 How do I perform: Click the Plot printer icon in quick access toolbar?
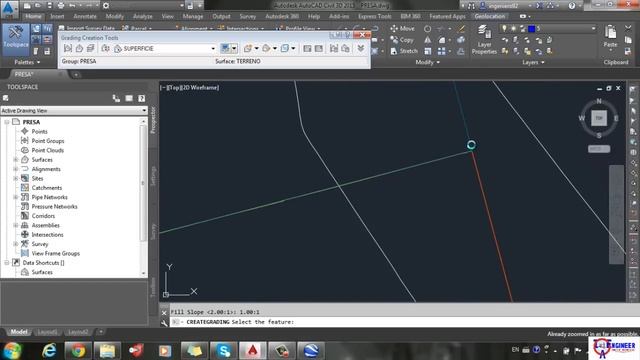[x=61, y=6]
